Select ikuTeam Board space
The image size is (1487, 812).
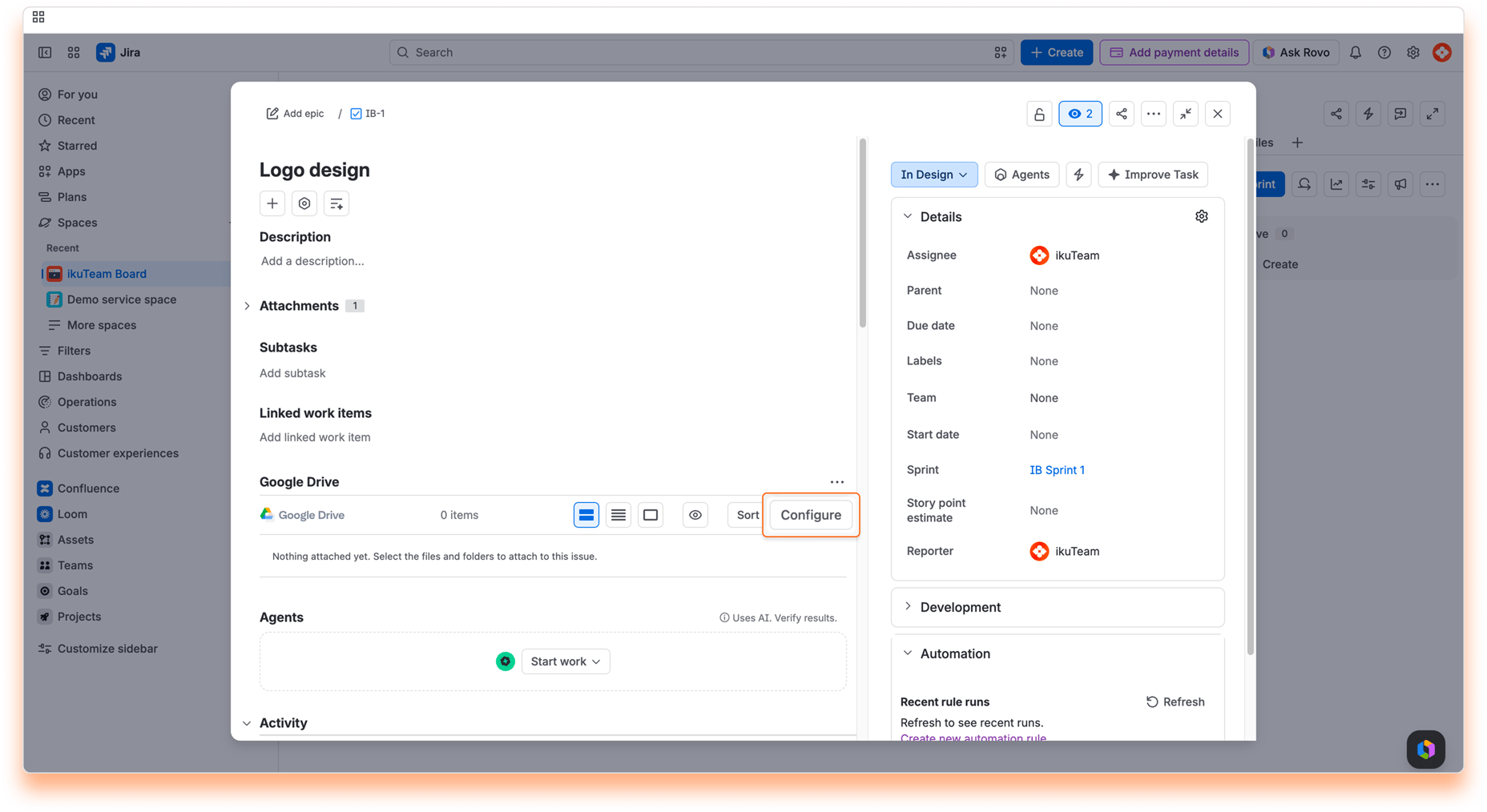[x=107, y=274]
